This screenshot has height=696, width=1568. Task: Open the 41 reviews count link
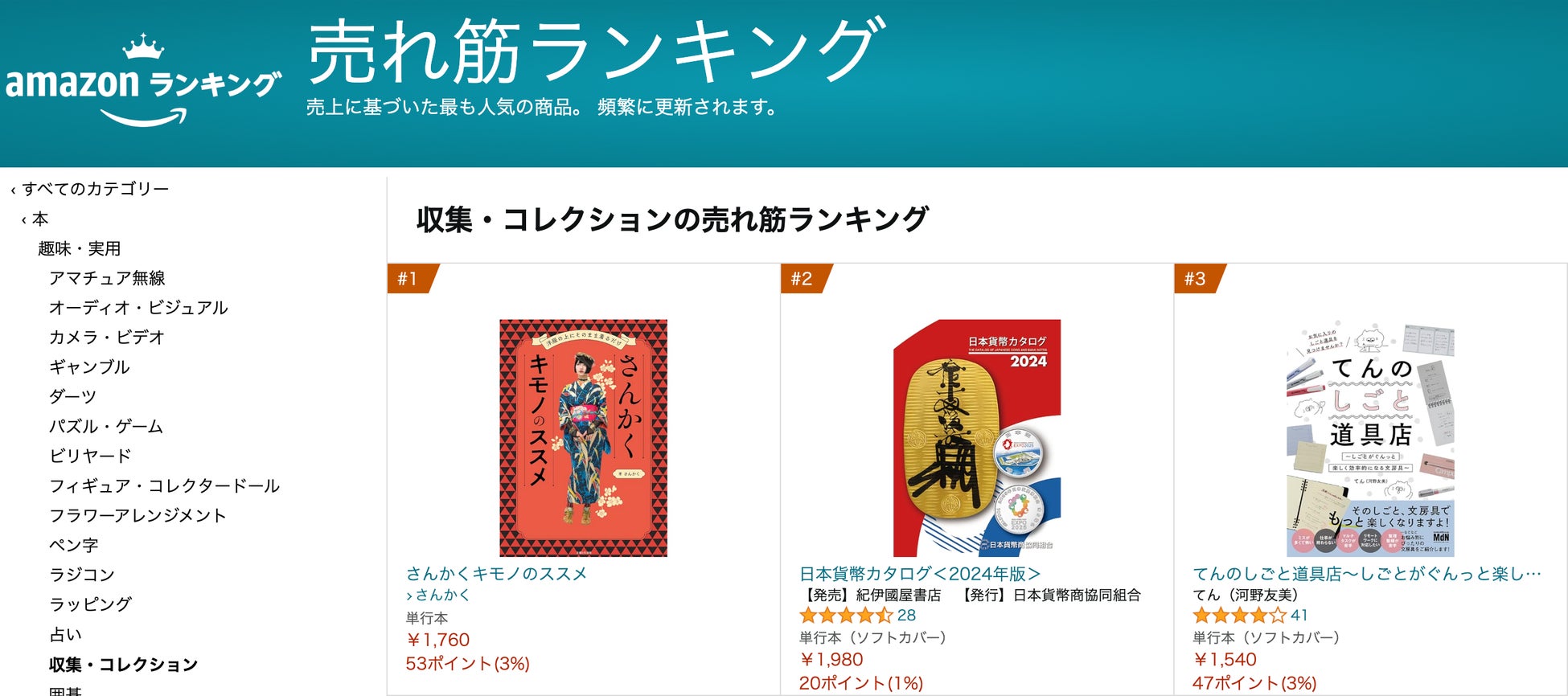pos(1299,616)
